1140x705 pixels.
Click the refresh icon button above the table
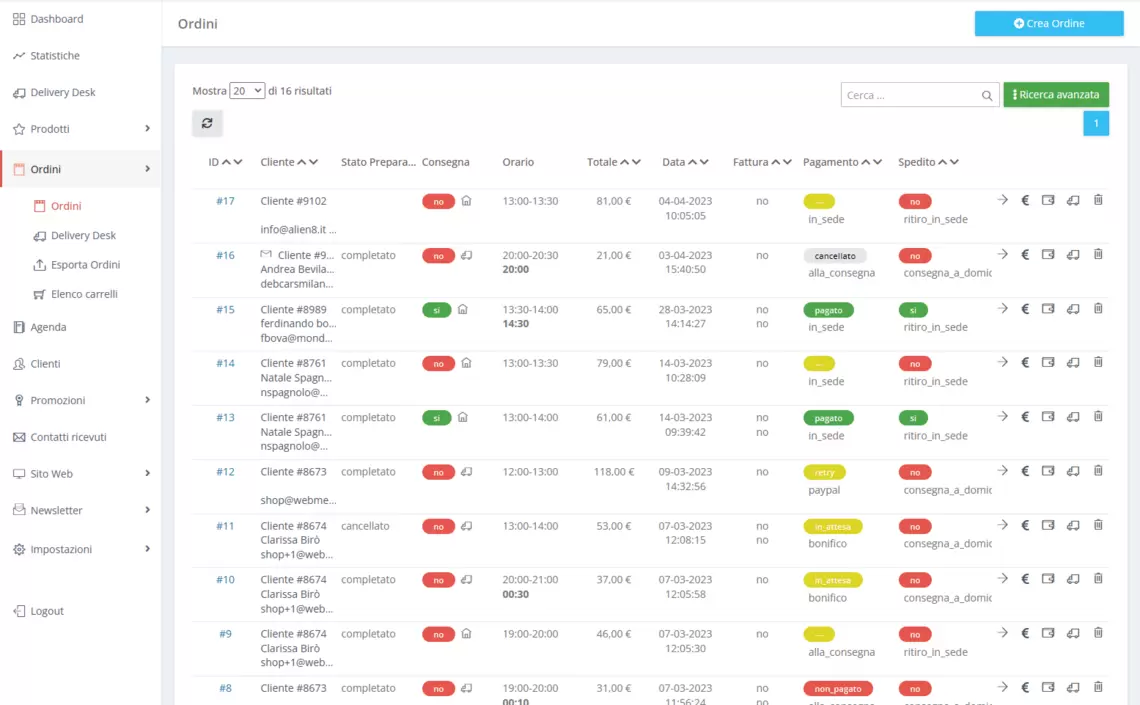[207, 123]
